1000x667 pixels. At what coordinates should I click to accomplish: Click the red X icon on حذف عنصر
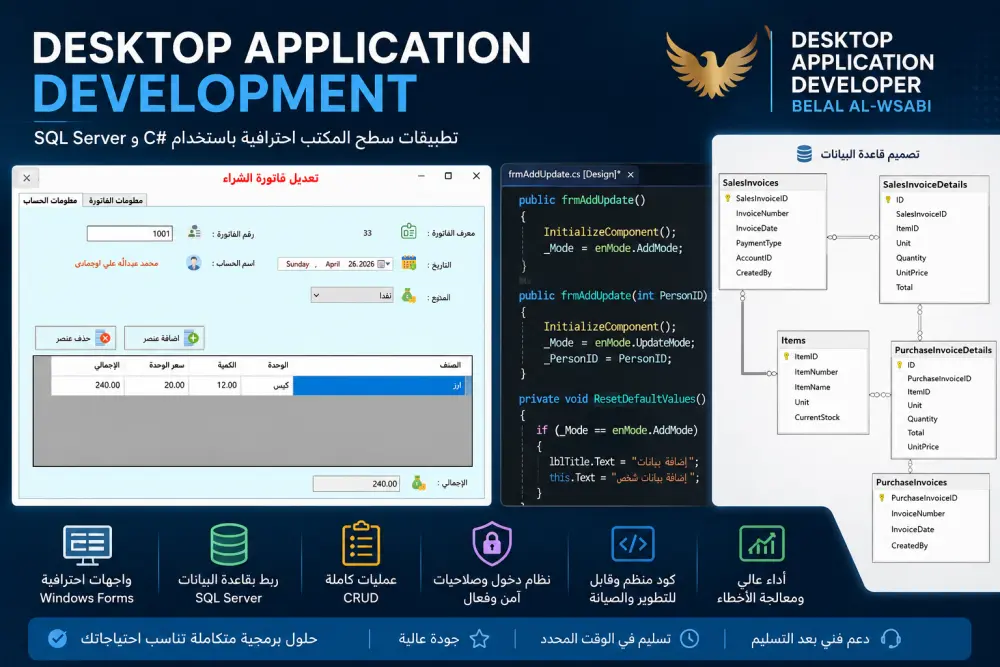coord(105,338)
